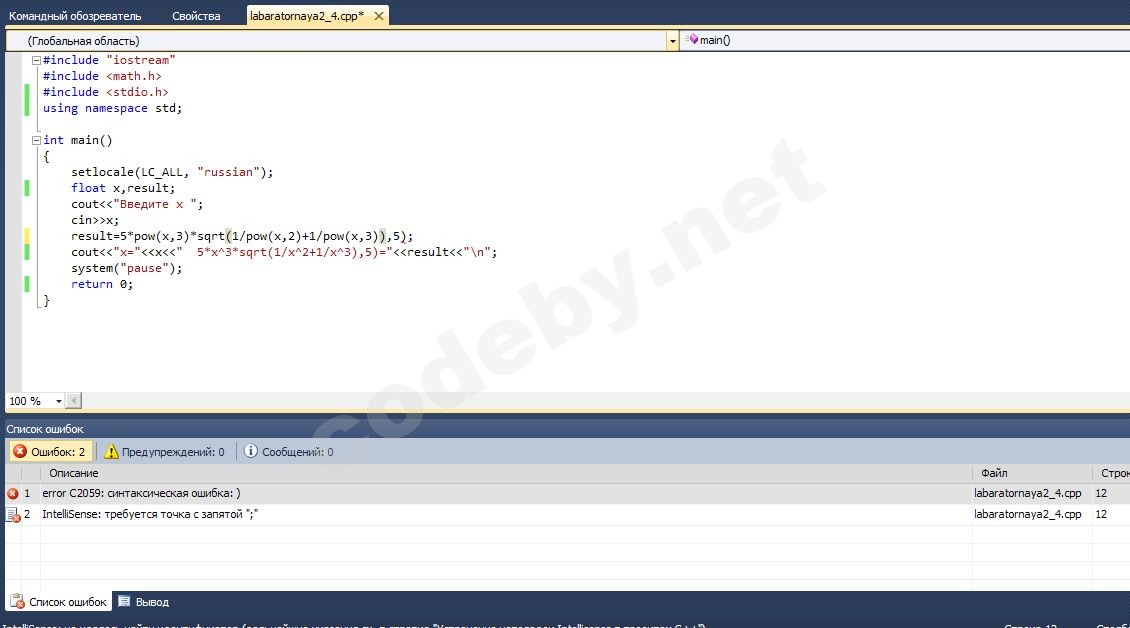Switch to Вывод bottom tab
Image resolution: width=1130 pixels, height=628 pixels.
point(143,602)
